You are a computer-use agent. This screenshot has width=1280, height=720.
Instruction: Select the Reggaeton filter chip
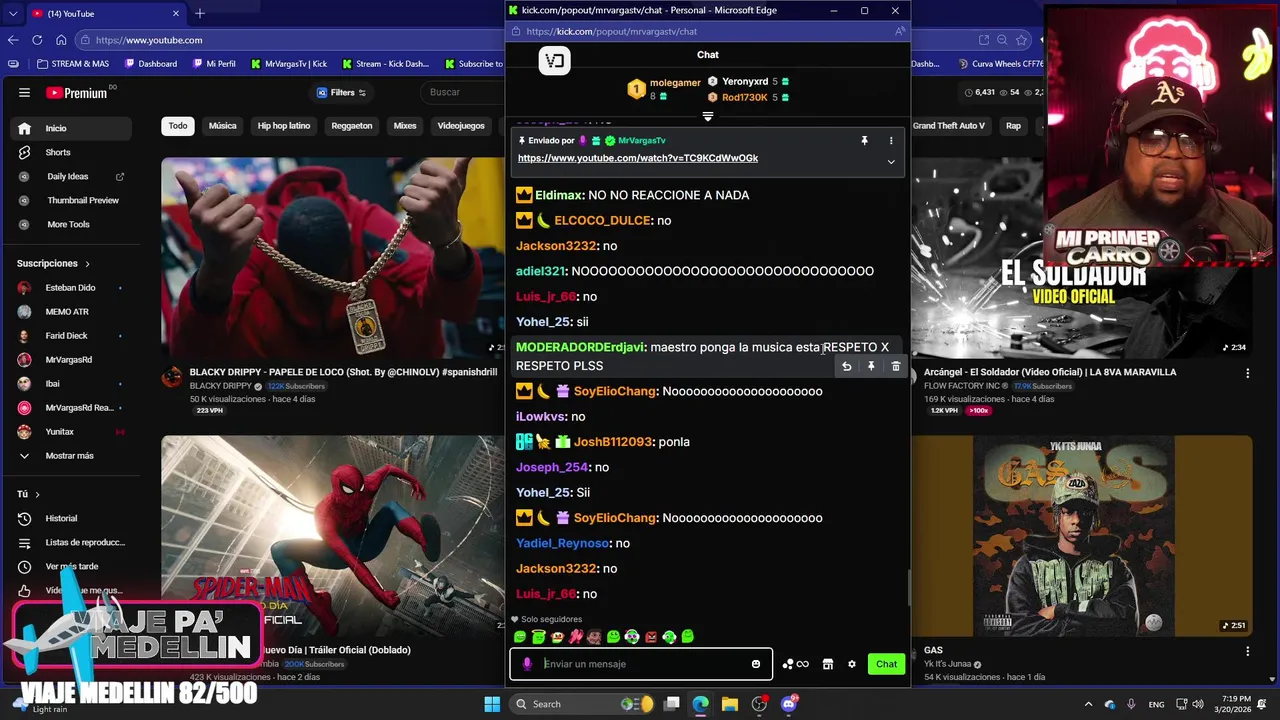[x=352, y=126]
